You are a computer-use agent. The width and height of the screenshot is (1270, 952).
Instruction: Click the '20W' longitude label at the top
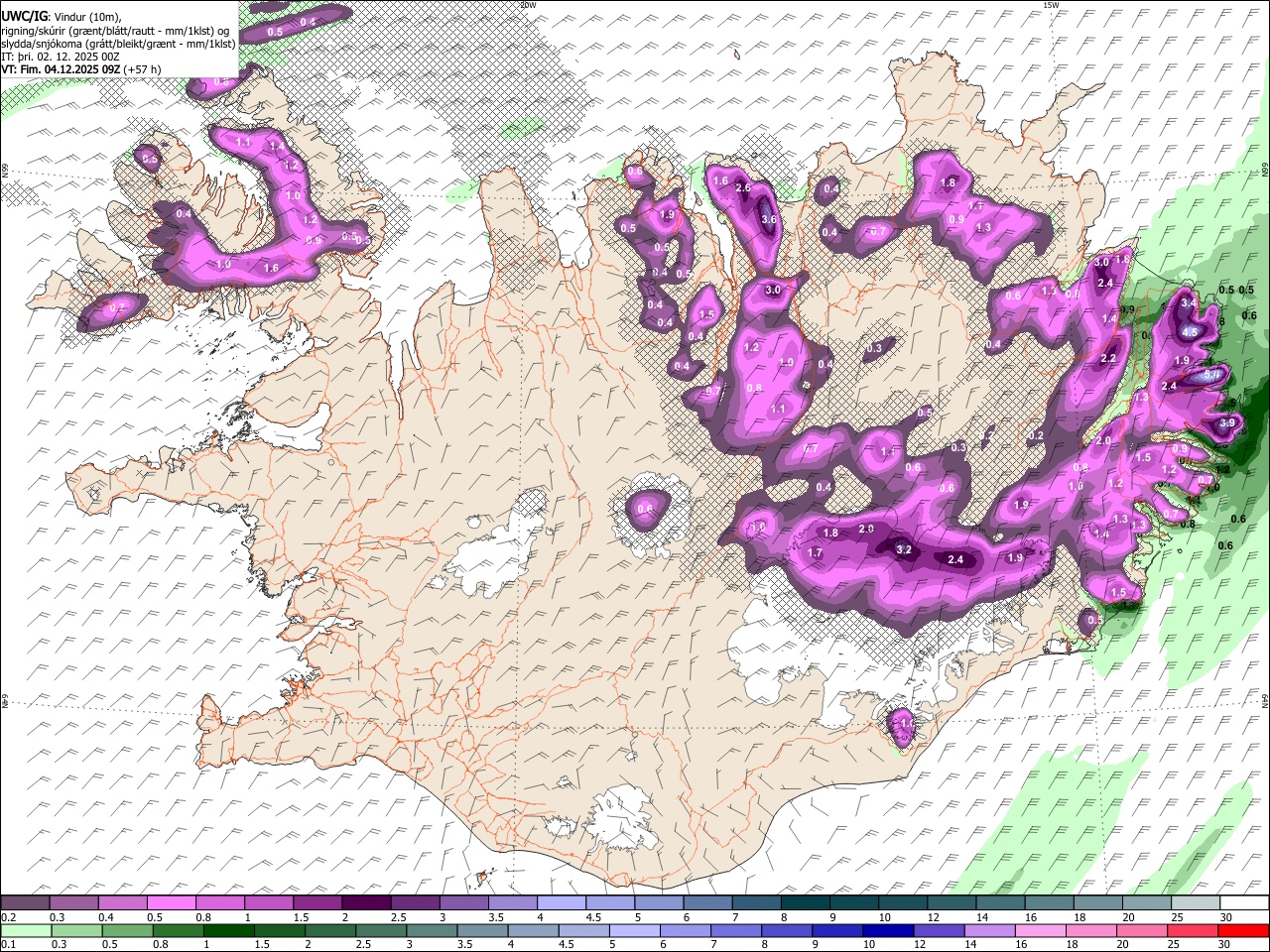[529, 5]
